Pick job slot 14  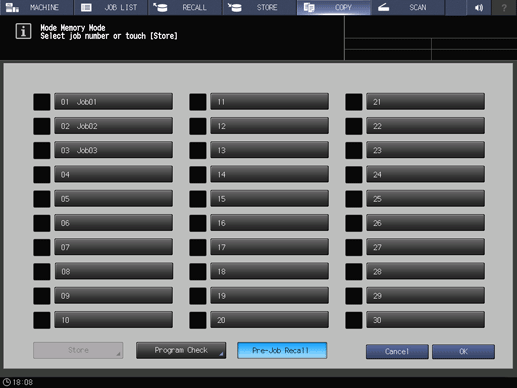269,174
